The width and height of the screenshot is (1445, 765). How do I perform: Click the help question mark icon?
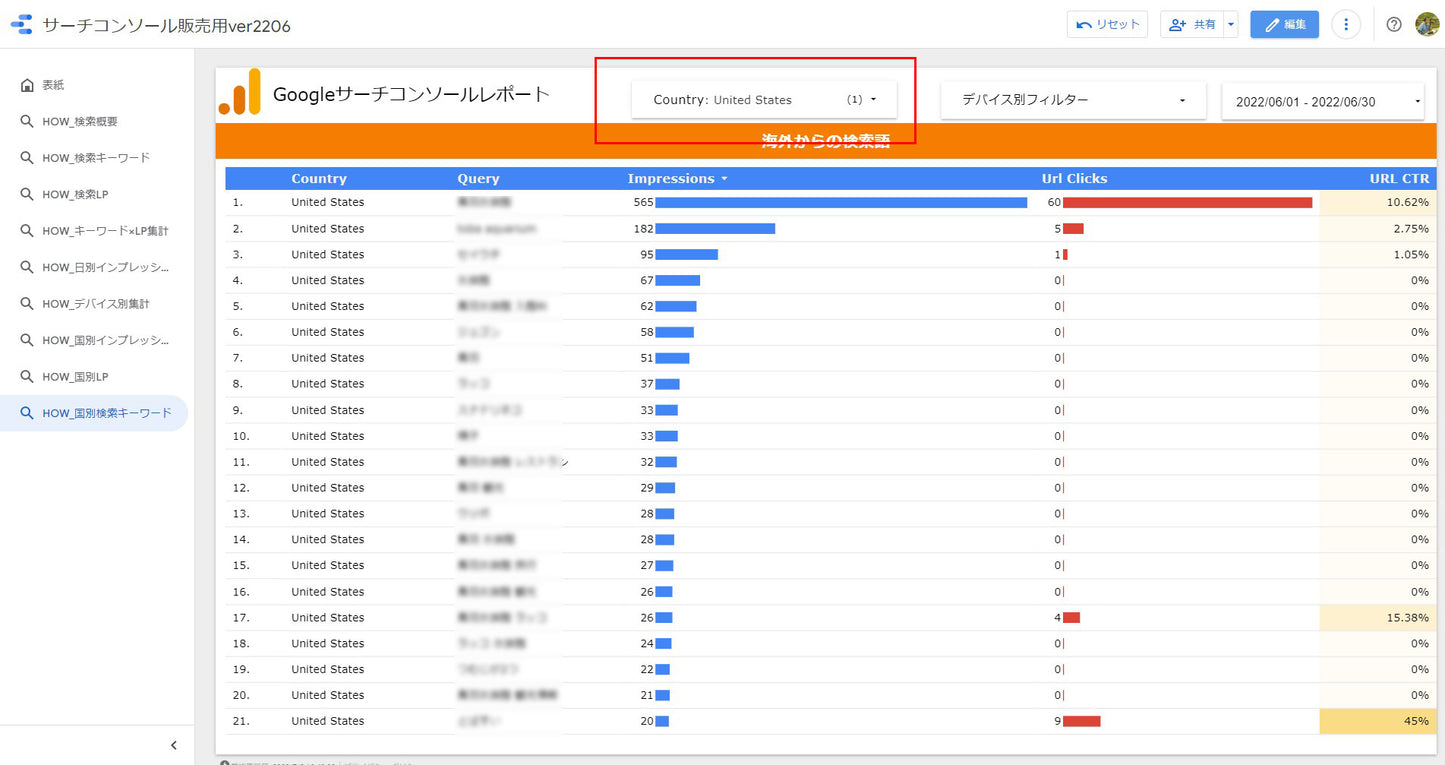1394,24
